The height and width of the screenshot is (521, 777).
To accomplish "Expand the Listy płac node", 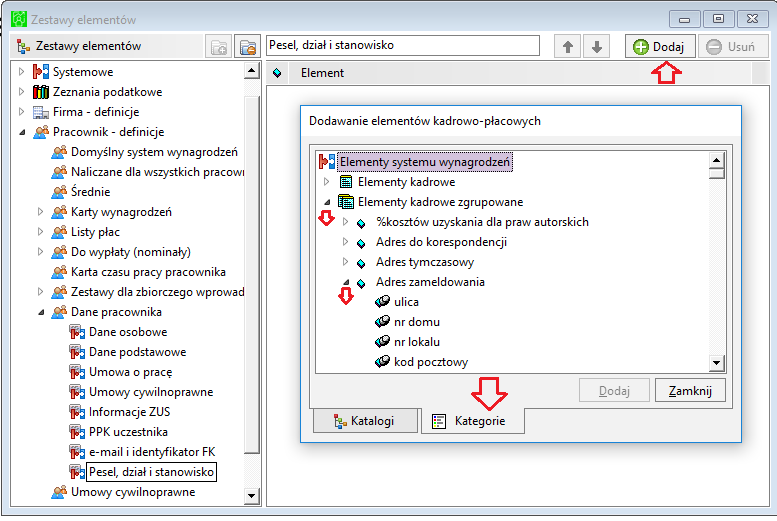I will (40, 232).
